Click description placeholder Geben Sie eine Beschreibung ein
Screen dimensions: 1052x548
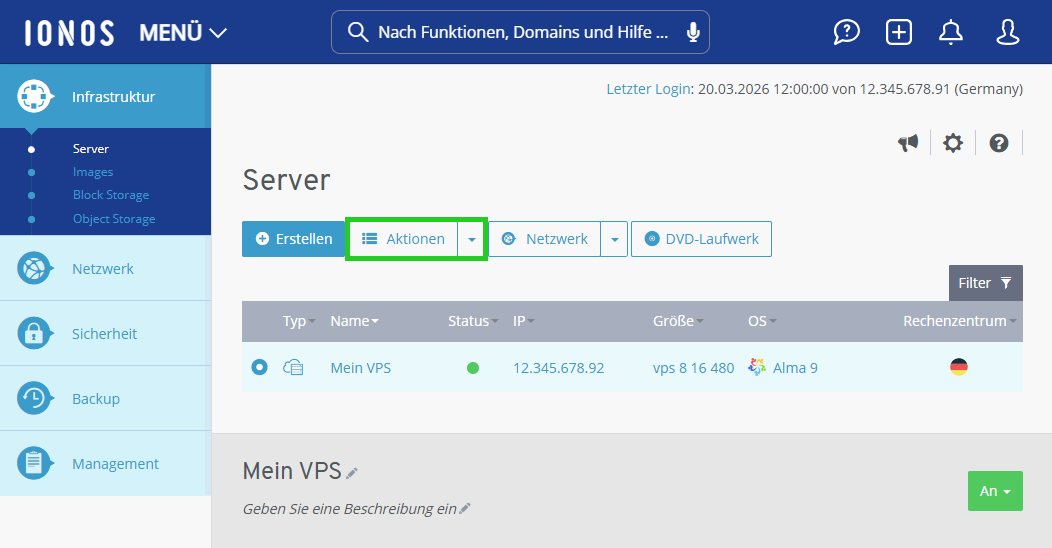[x=350, y=509]
